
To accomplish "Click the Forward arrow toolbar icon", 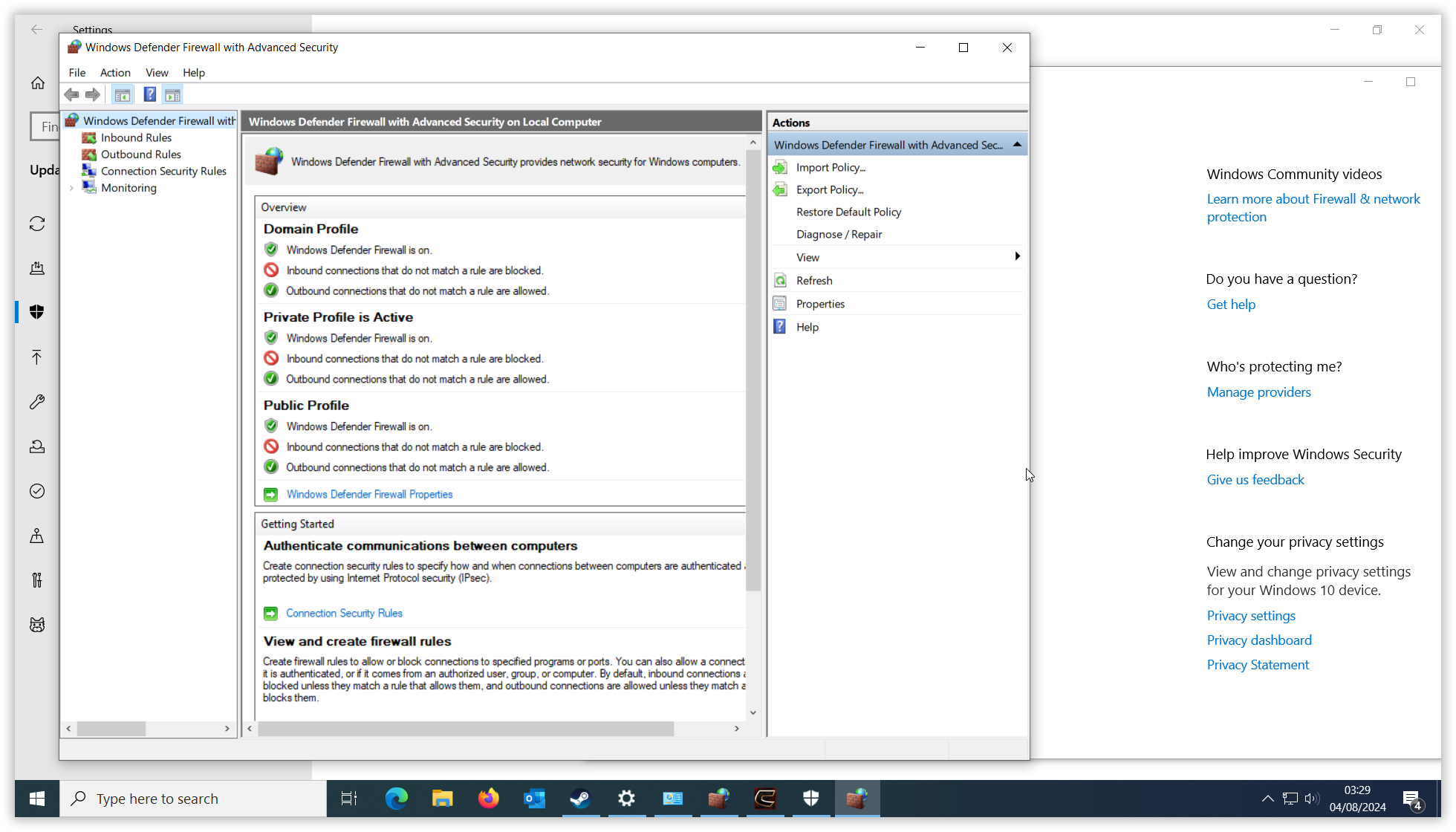I will (x=93, y=94).
